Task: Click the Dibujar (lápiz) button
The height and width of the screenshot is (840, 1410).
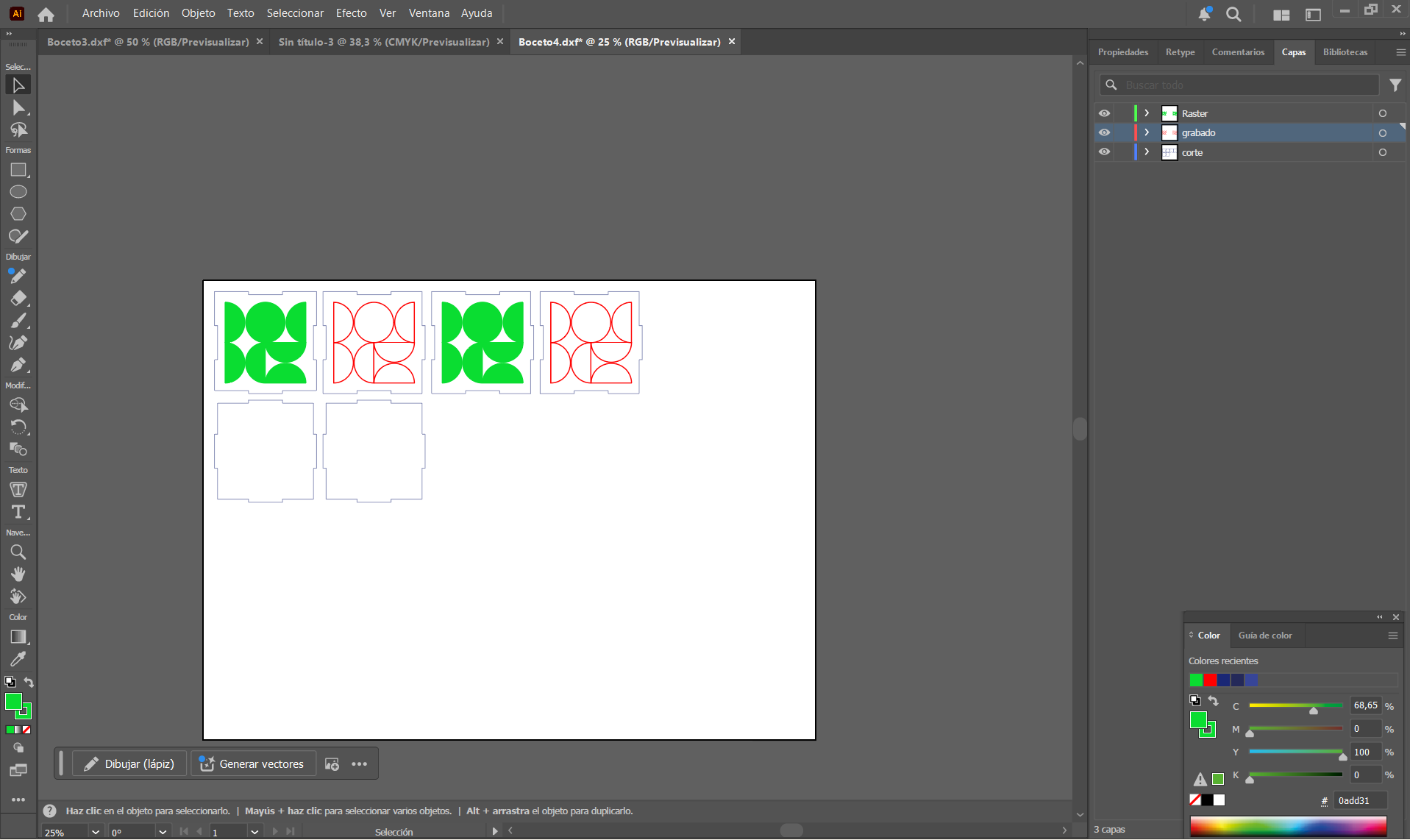Action: (x=129, y=764)
